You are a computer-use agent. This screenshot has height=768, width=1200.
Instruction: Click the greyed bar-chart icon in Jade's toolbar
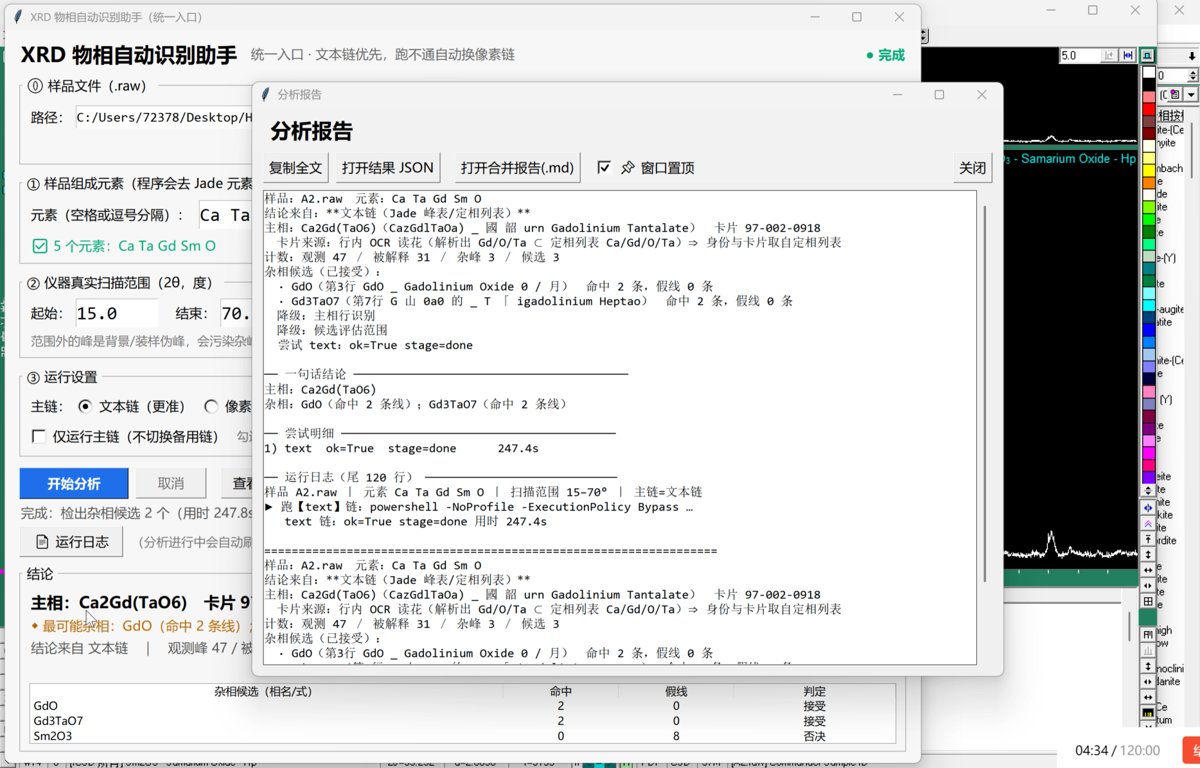pos(1148,650)
